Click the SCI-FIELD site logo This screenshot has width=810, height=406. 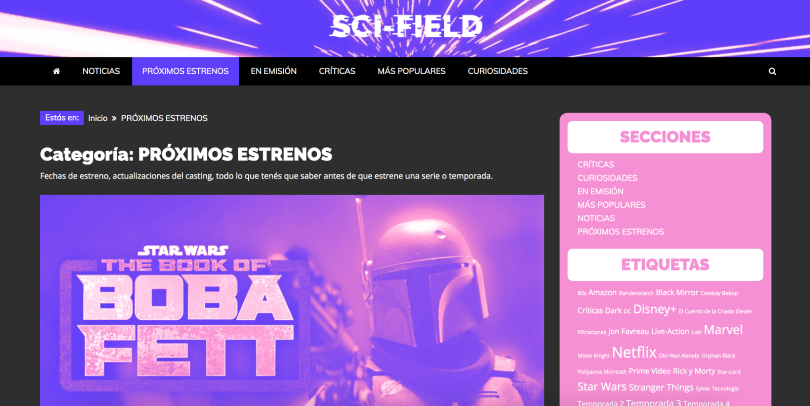click(x=406, y=27)
